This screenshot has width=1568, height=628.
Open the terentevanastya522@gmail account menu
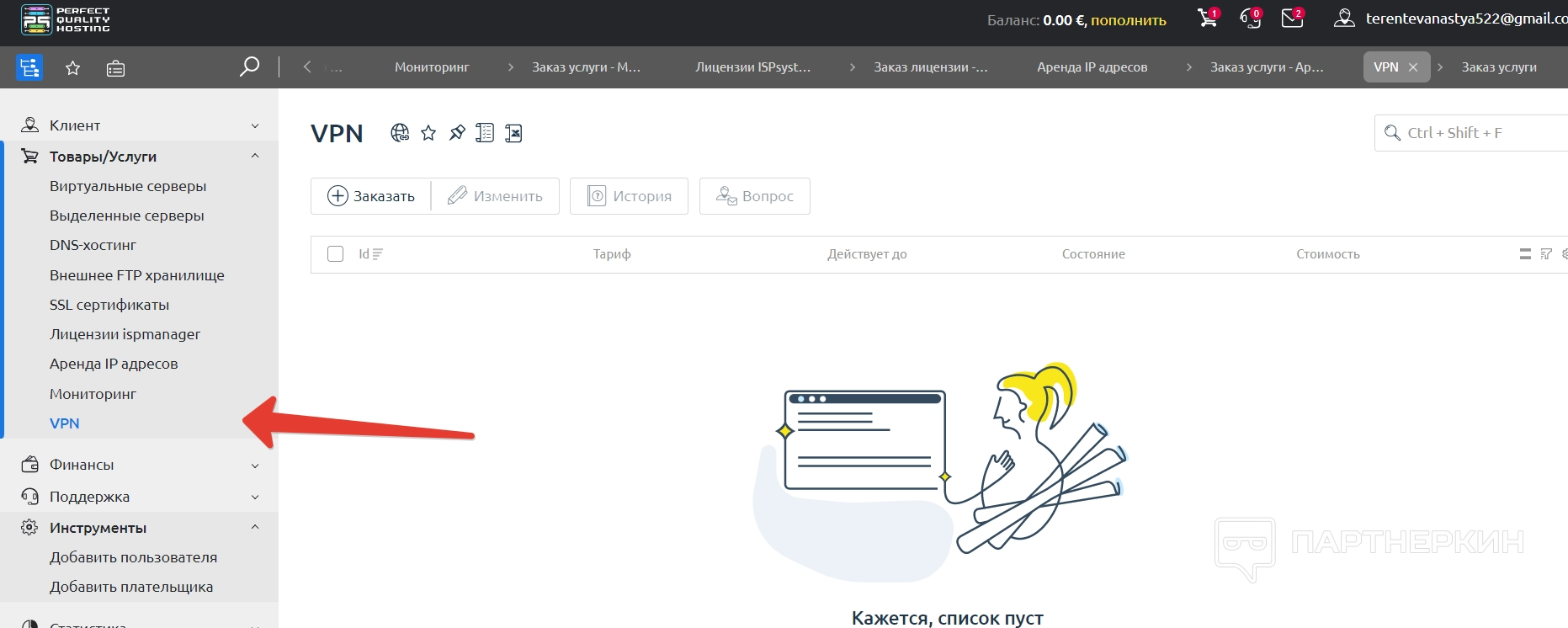click(x=1466, y=19)
